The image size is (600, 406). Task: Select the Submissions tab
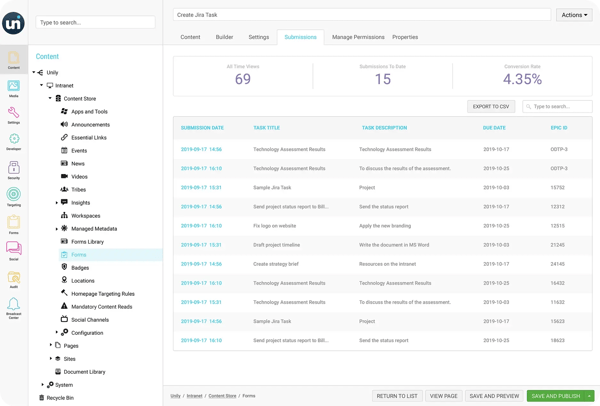[x=300, y=37]
